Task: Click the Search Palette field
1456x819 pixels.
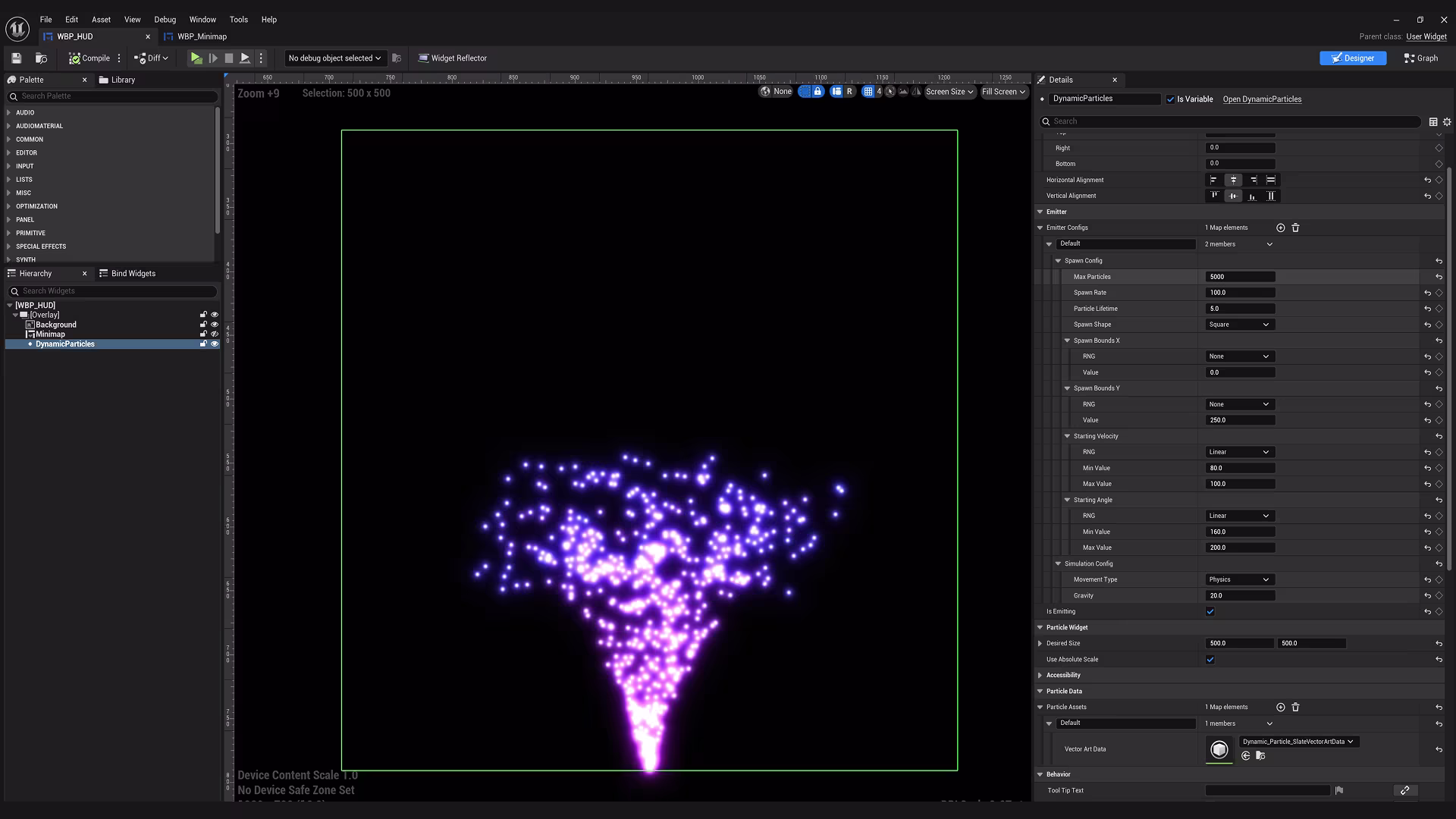Action: pos(112,96)
